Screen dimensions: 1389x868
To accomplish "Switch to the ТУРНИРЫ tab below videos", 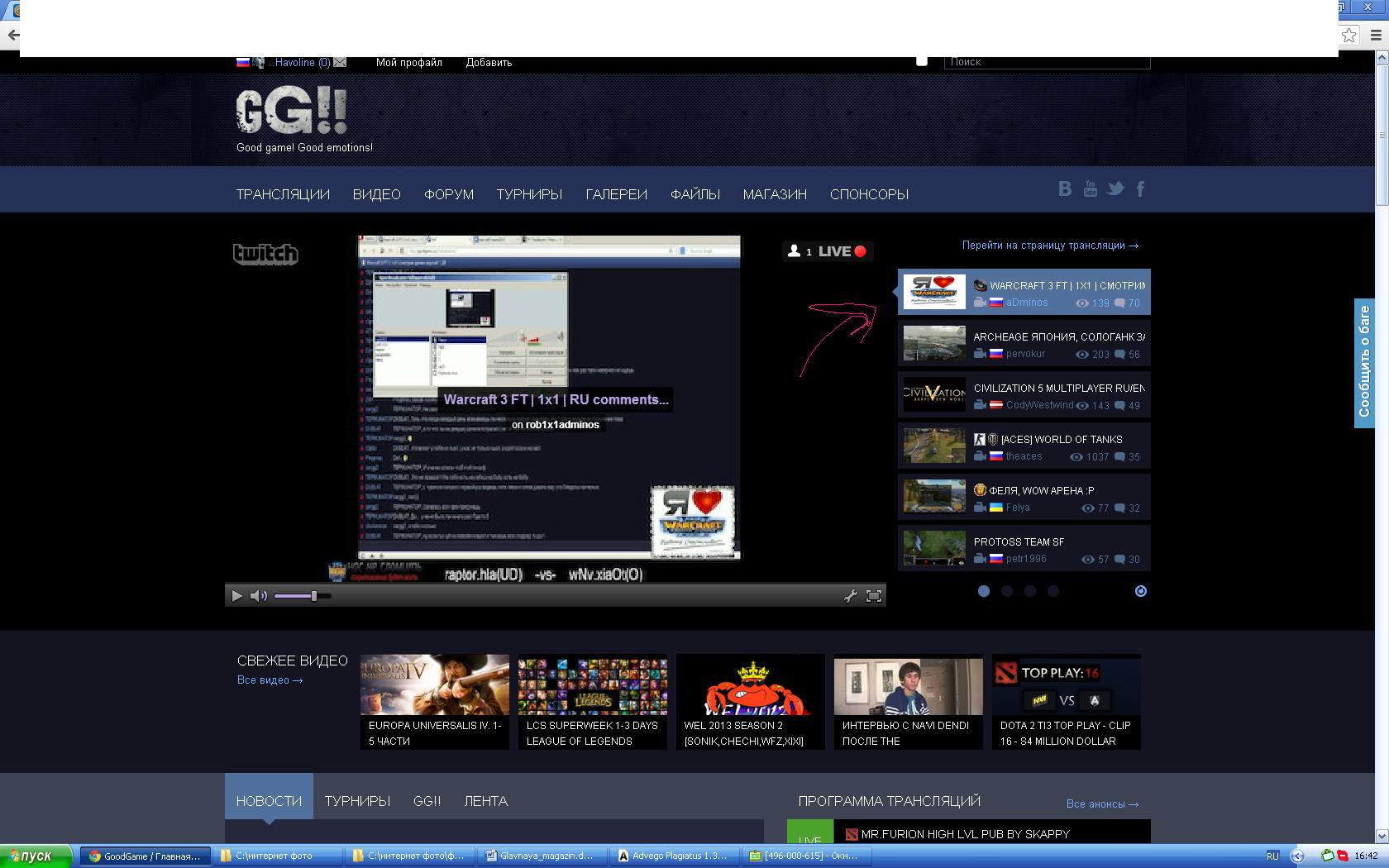I will tap(358, 801).
